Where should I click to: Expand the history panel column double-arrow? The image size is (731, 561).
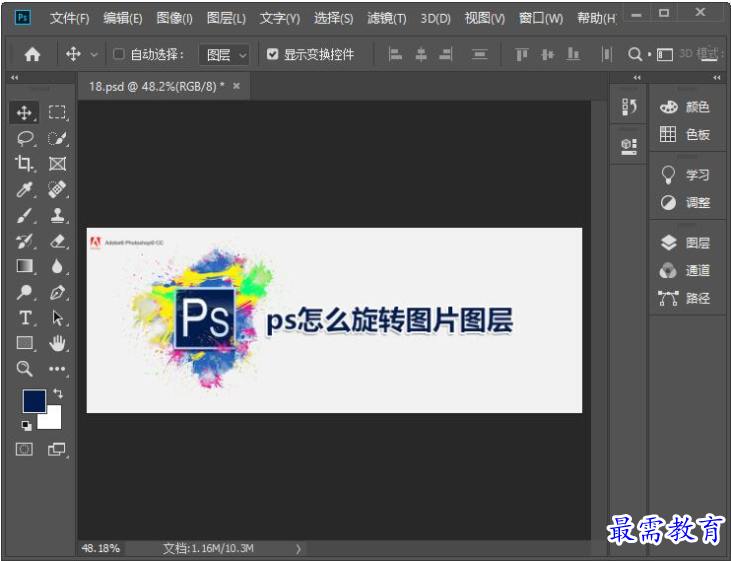(637, 77)
